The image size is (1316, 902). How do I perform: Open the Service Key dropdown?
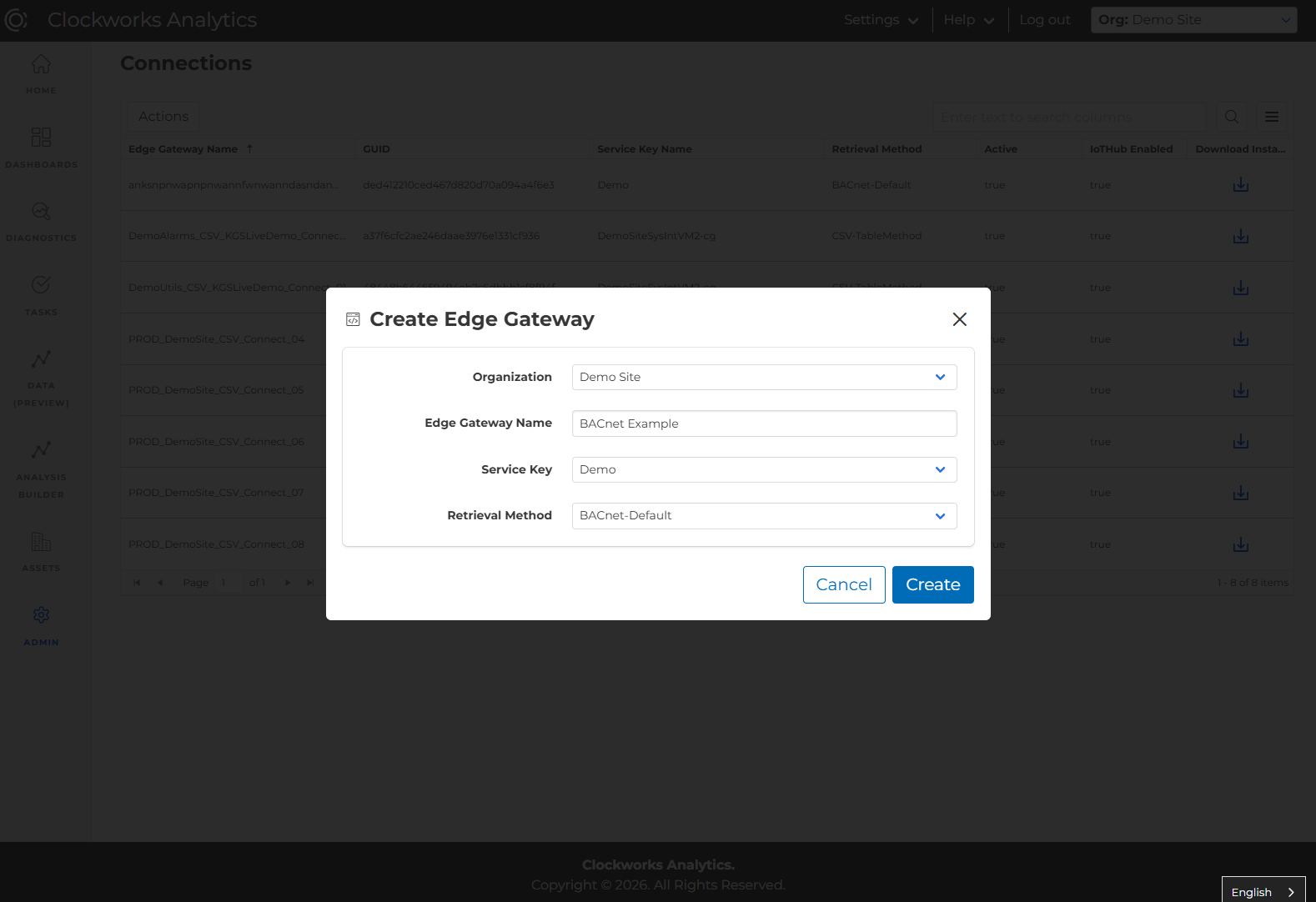click(764, 469)
